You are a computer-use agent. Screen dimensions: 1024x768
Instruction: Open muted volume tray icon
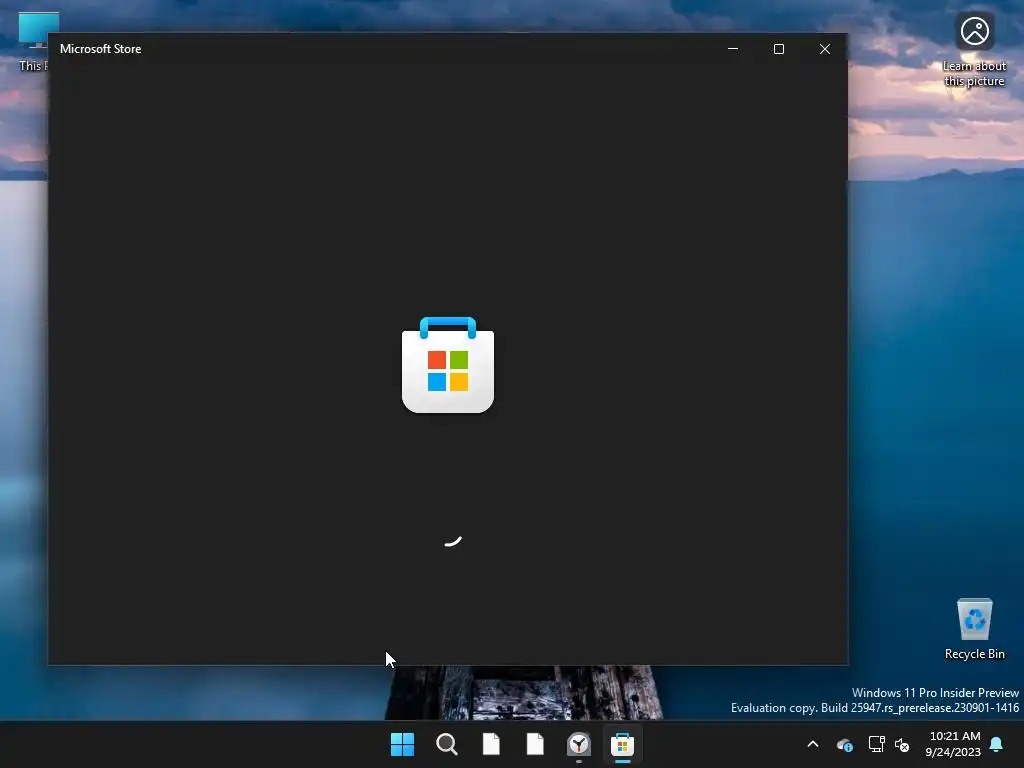tap(902, 744)
